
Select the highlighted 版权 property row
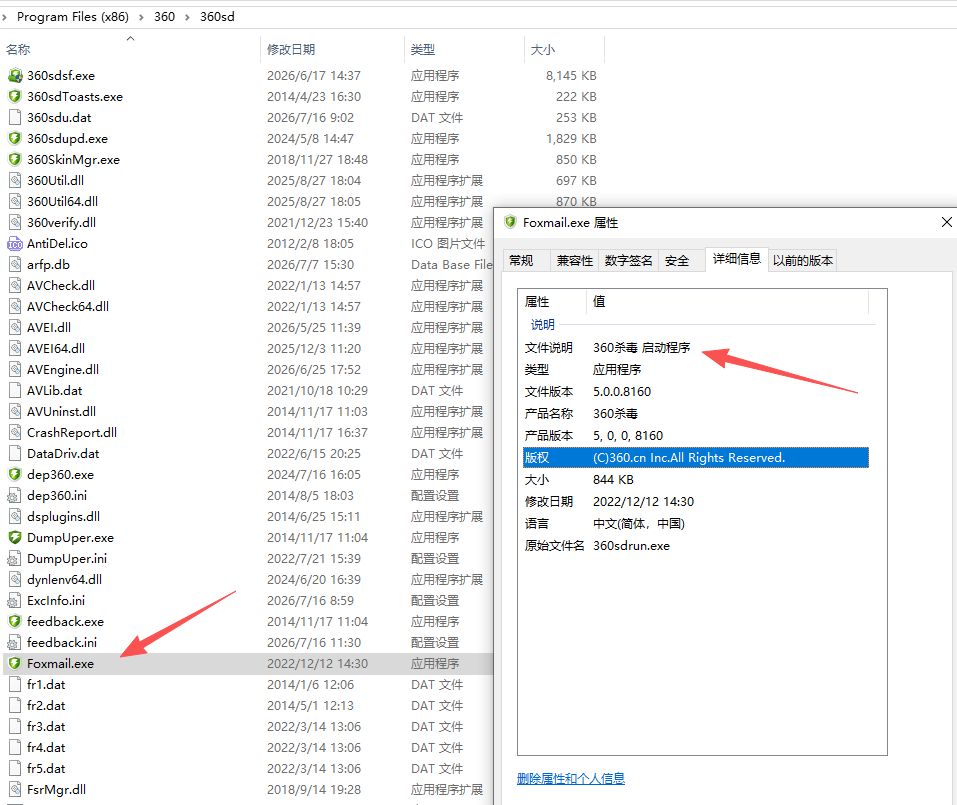695,458
